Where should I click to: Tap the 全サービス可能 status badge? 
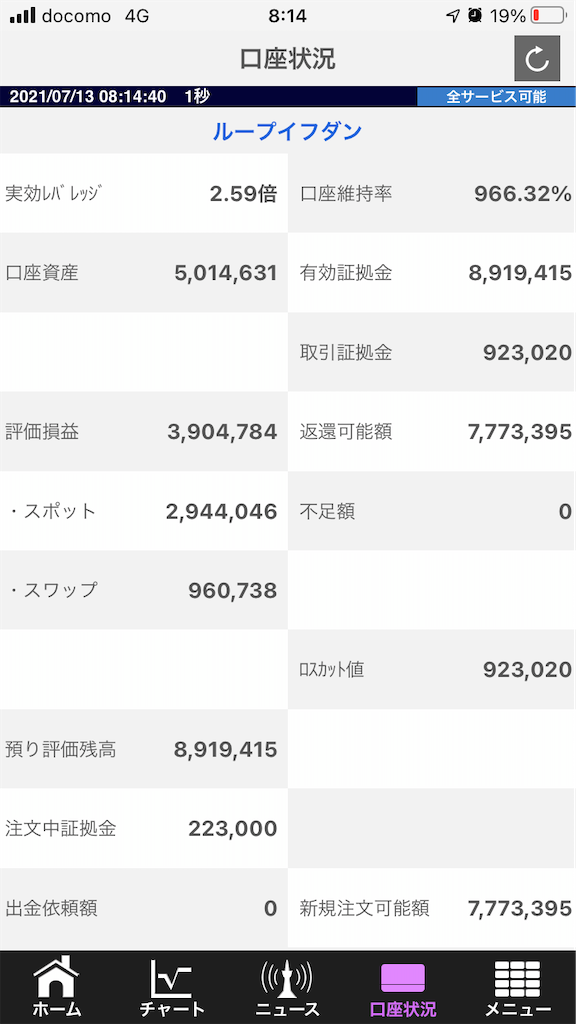point(496,97)
